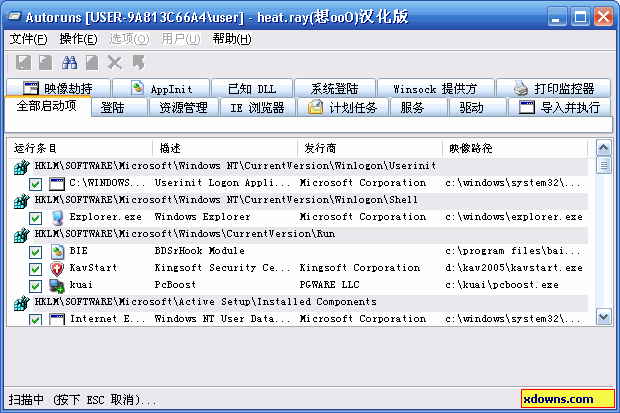
Task: Uncheck the Internet E... entry checkbox
Action: click(x=35, y=319)
